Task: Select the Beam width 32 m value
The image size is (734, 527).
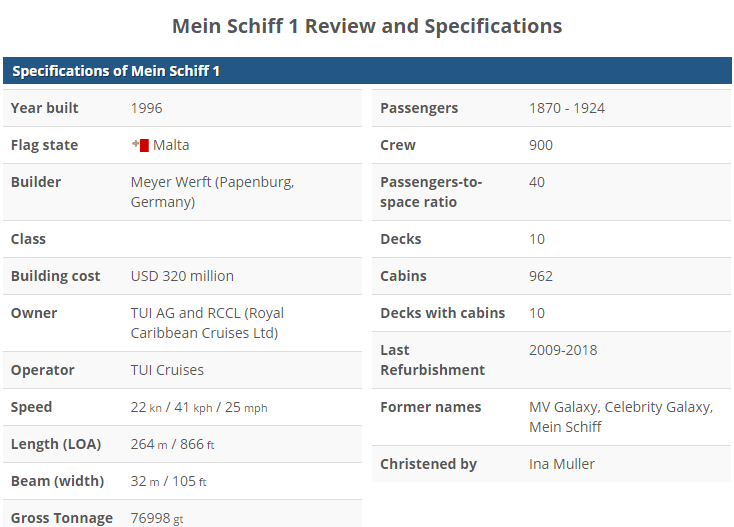Action: click(145, 481)
